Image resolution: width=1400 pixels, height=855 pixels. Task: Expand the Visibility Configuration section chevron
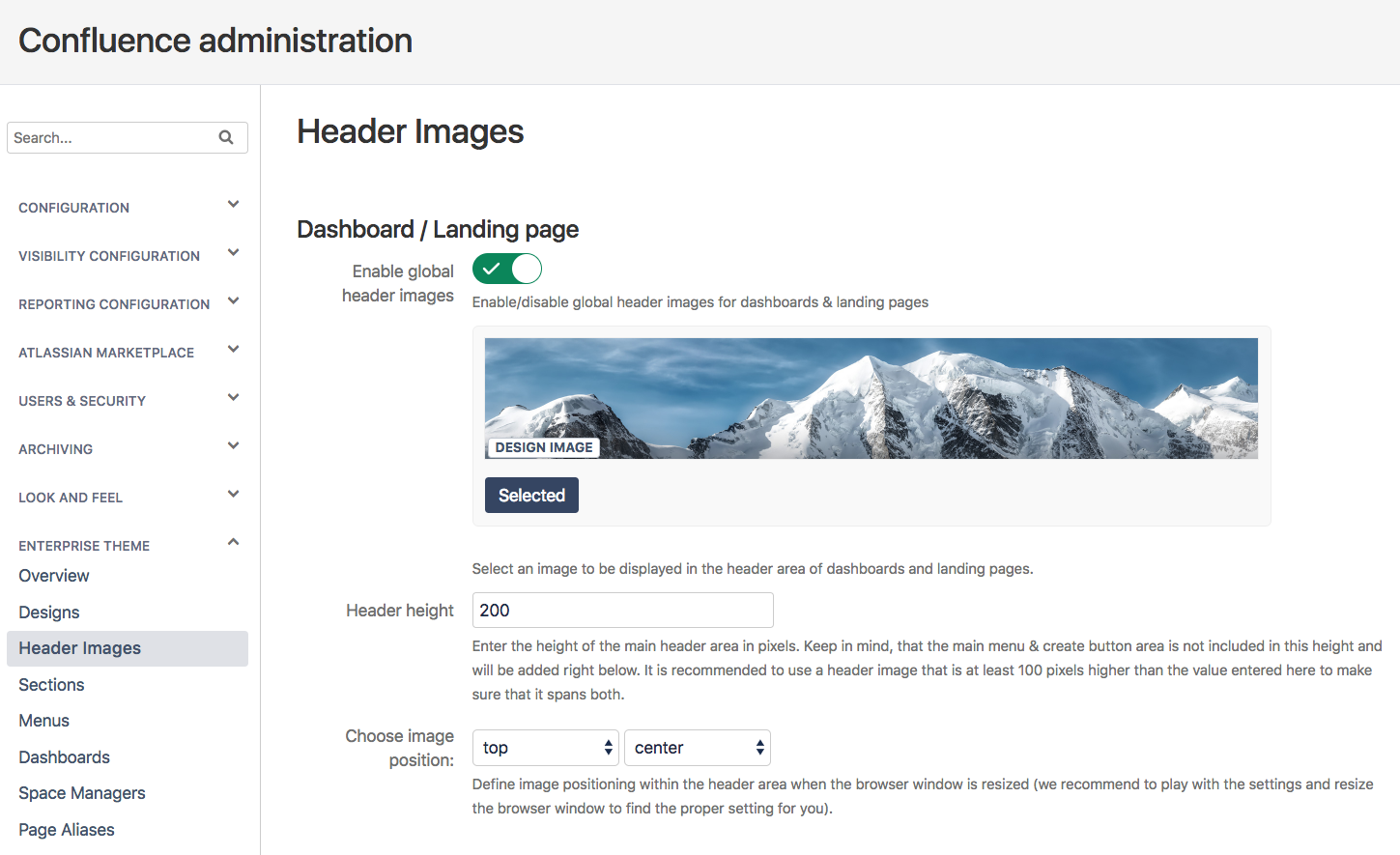(233, 252)
